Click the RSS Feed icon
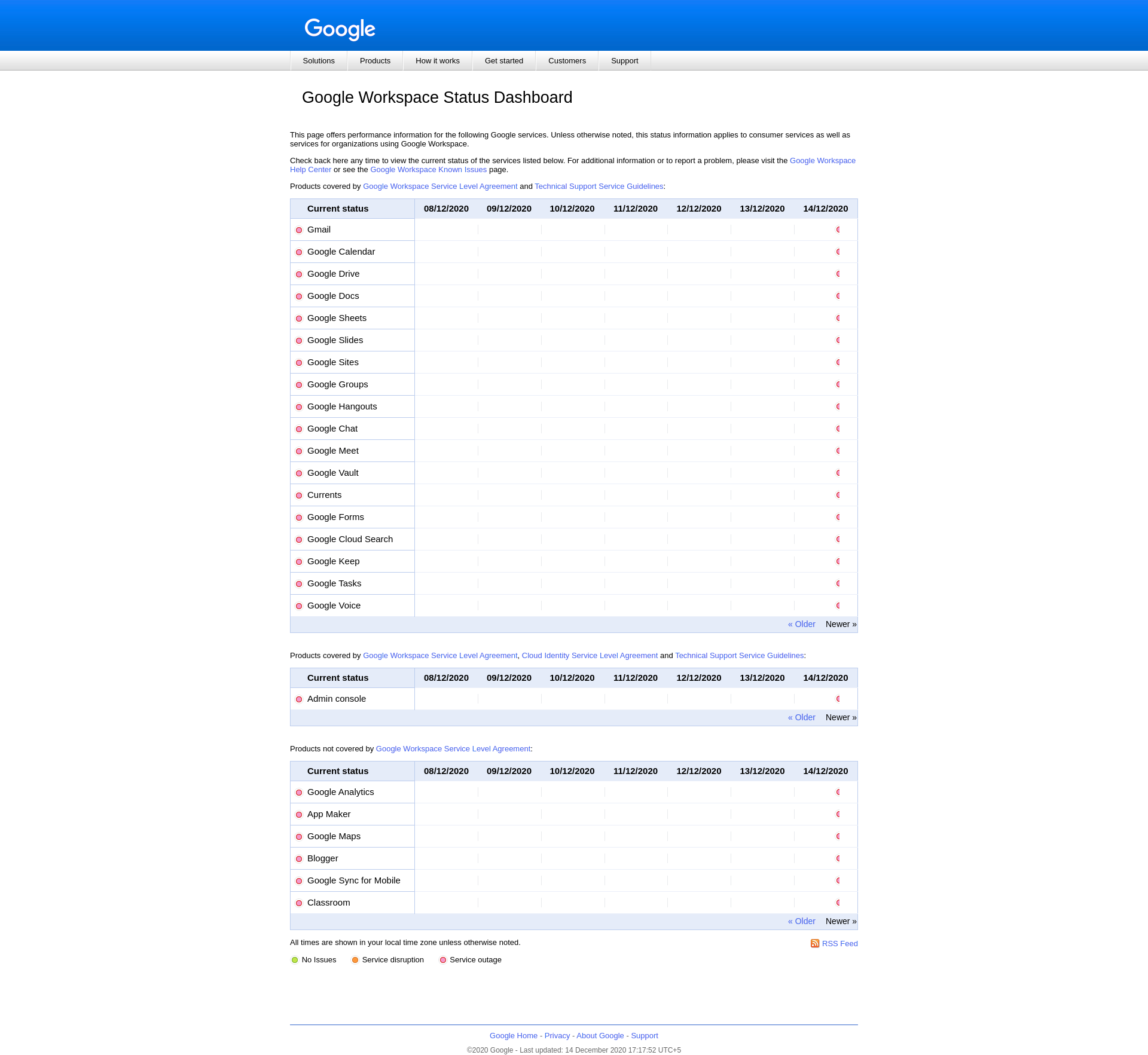Screen dimensions: 1148x1055 point(814,943)
